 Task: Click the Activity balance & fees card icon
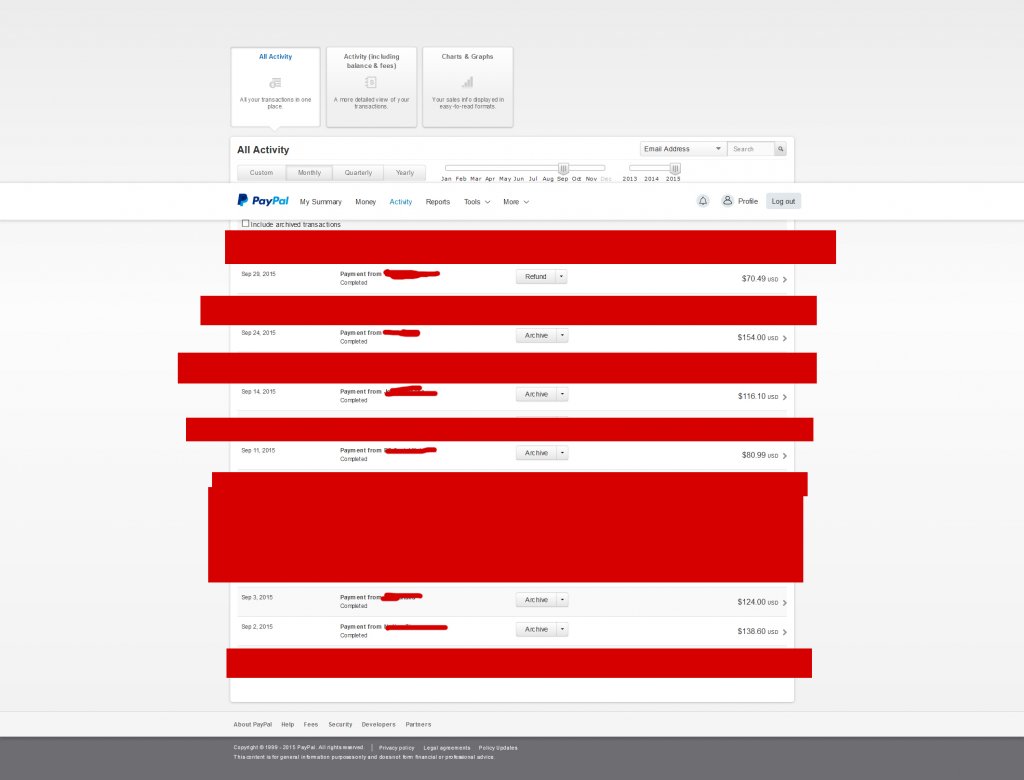click(371, 82)
